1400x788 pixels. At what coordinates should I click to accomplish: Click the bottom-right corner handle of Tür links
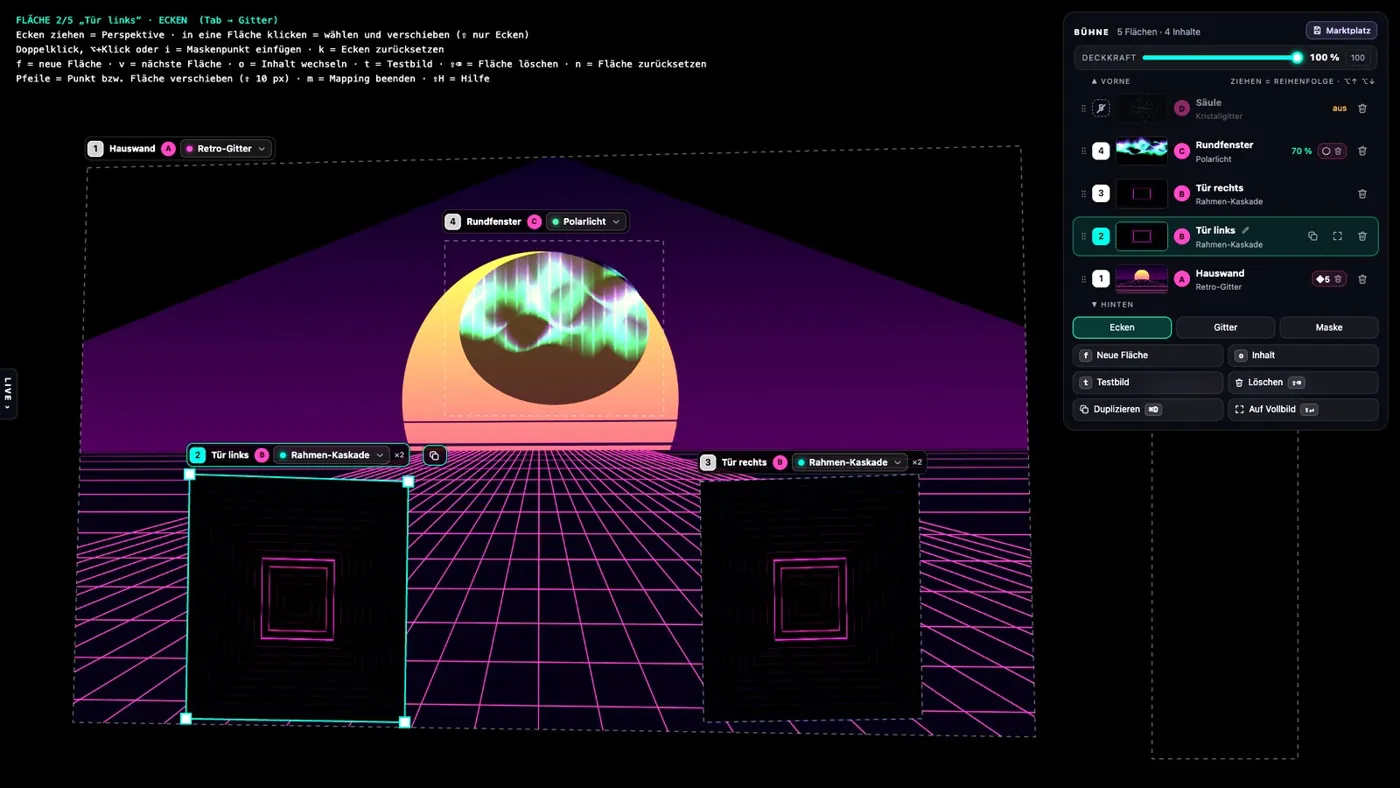[405, 722]
